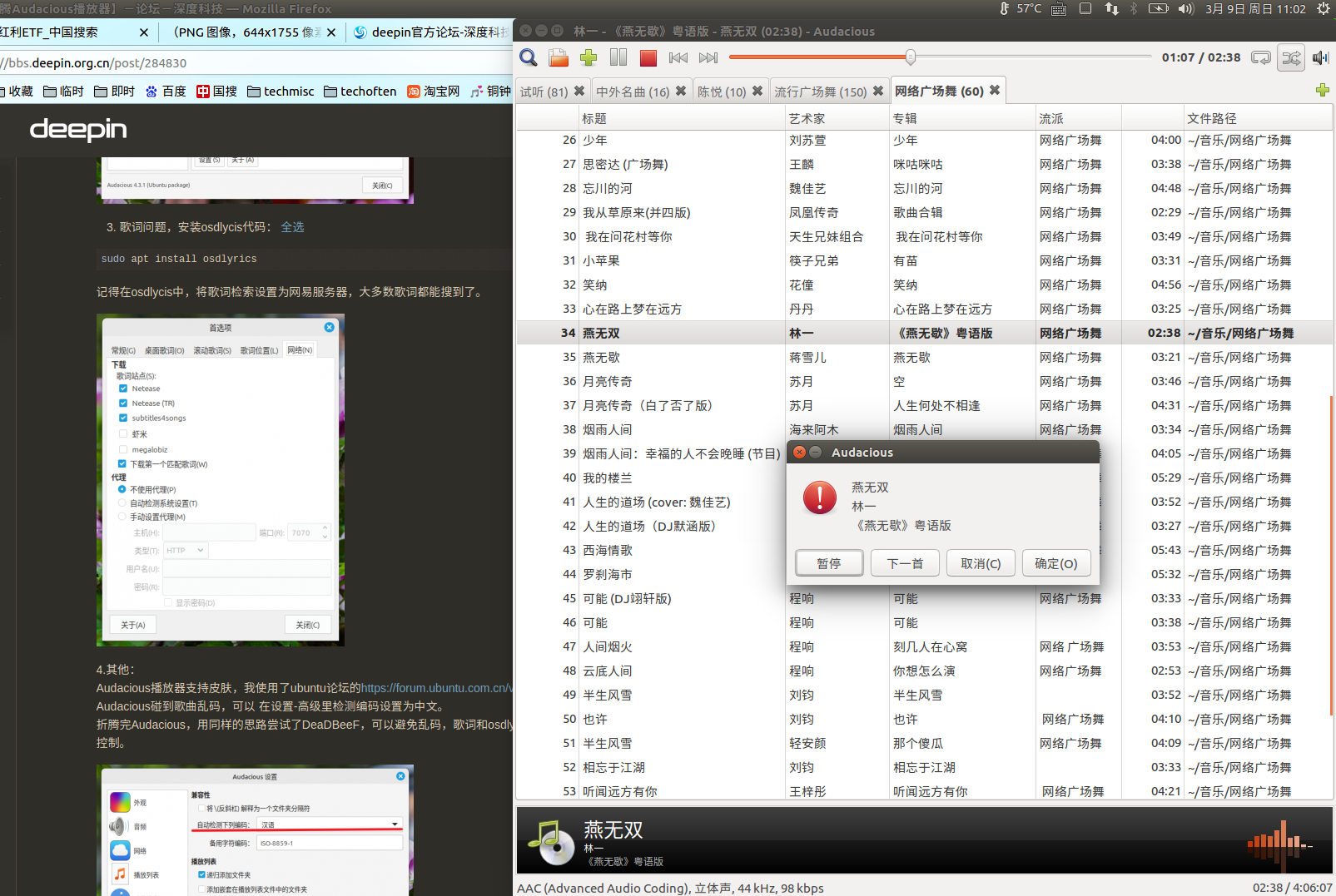Viewport: 1336px width, 896px height.
Task: Select track 27 思密达 (广场舞)
Action: pos(924,164)
